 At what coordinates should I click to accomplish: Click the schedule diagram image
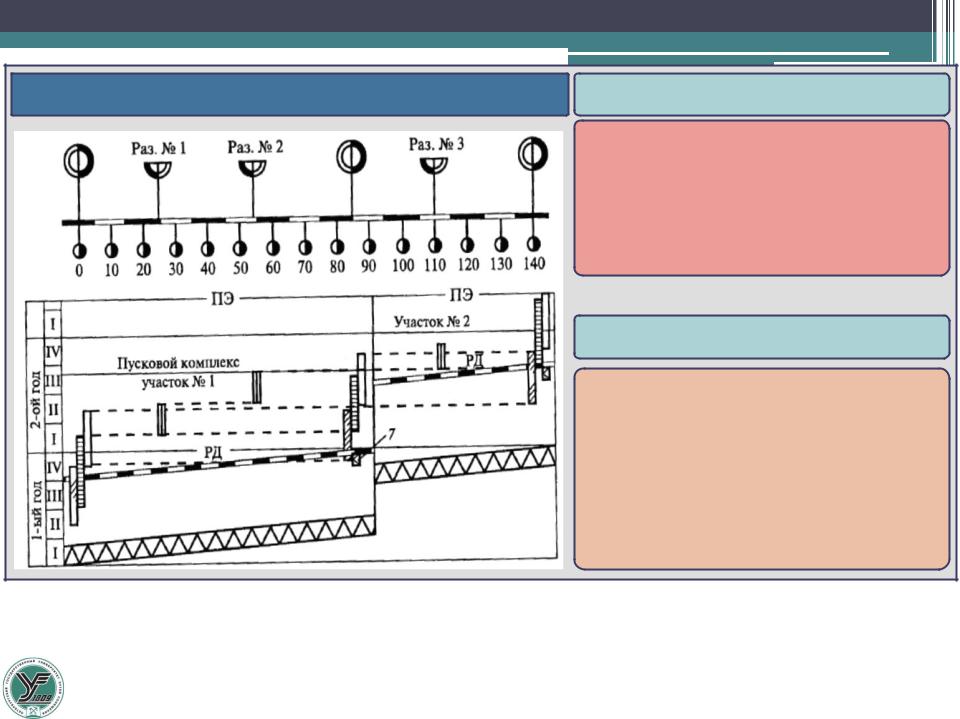[288, 350]
